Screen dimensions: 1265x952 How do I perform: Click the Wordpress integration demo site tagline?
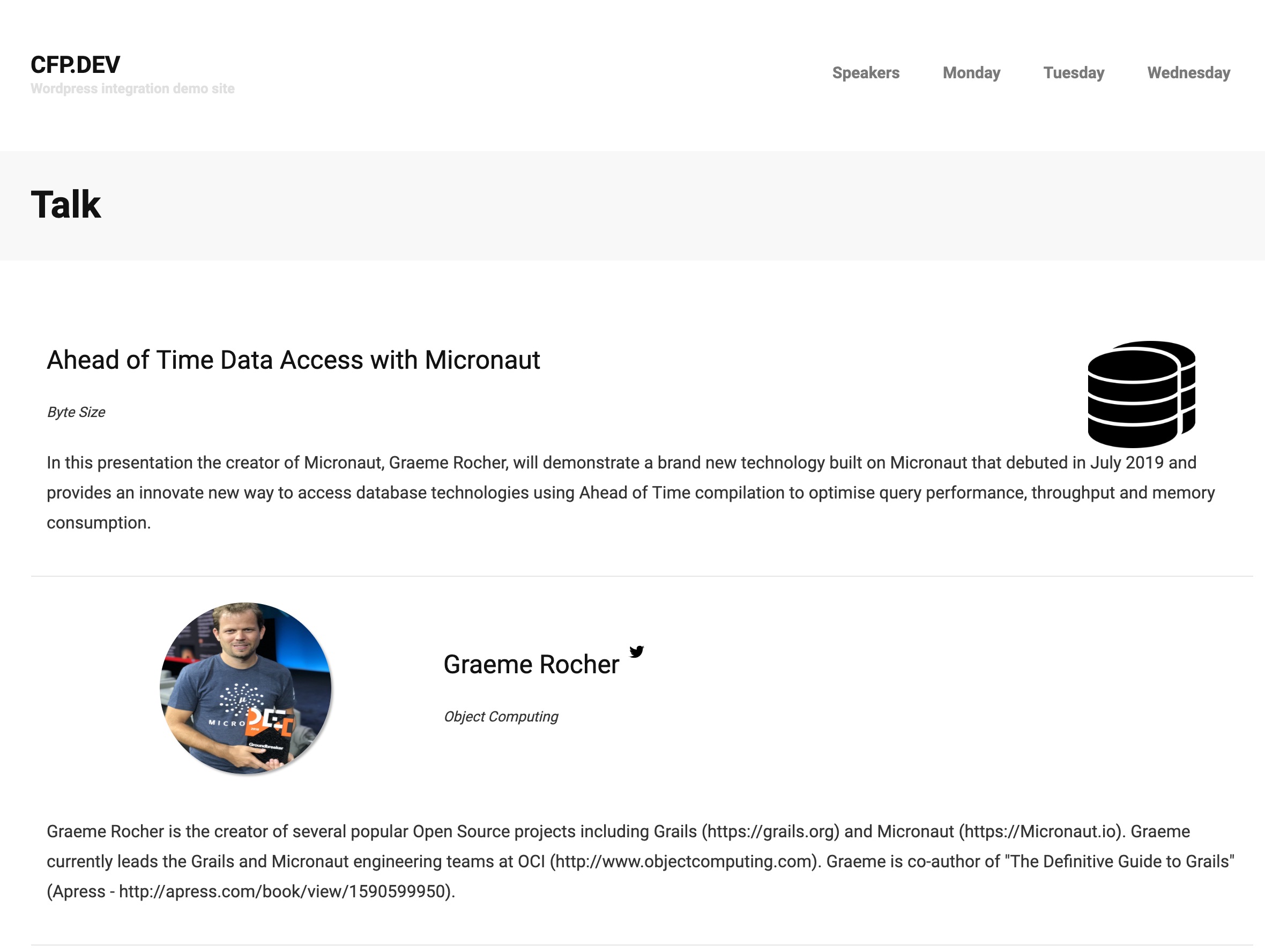pyautogui.click(x=133, y=88)
